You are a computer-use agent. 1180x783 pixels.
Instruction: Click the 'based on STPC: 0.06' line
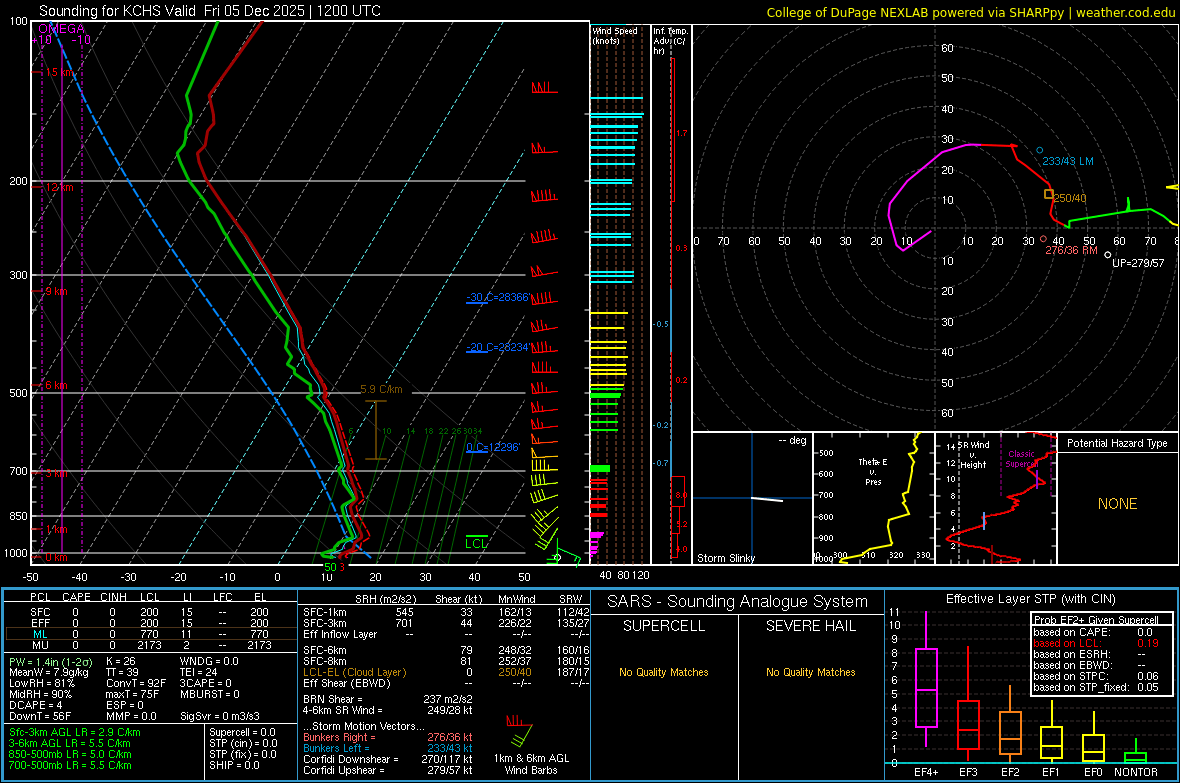point(1096,676)
